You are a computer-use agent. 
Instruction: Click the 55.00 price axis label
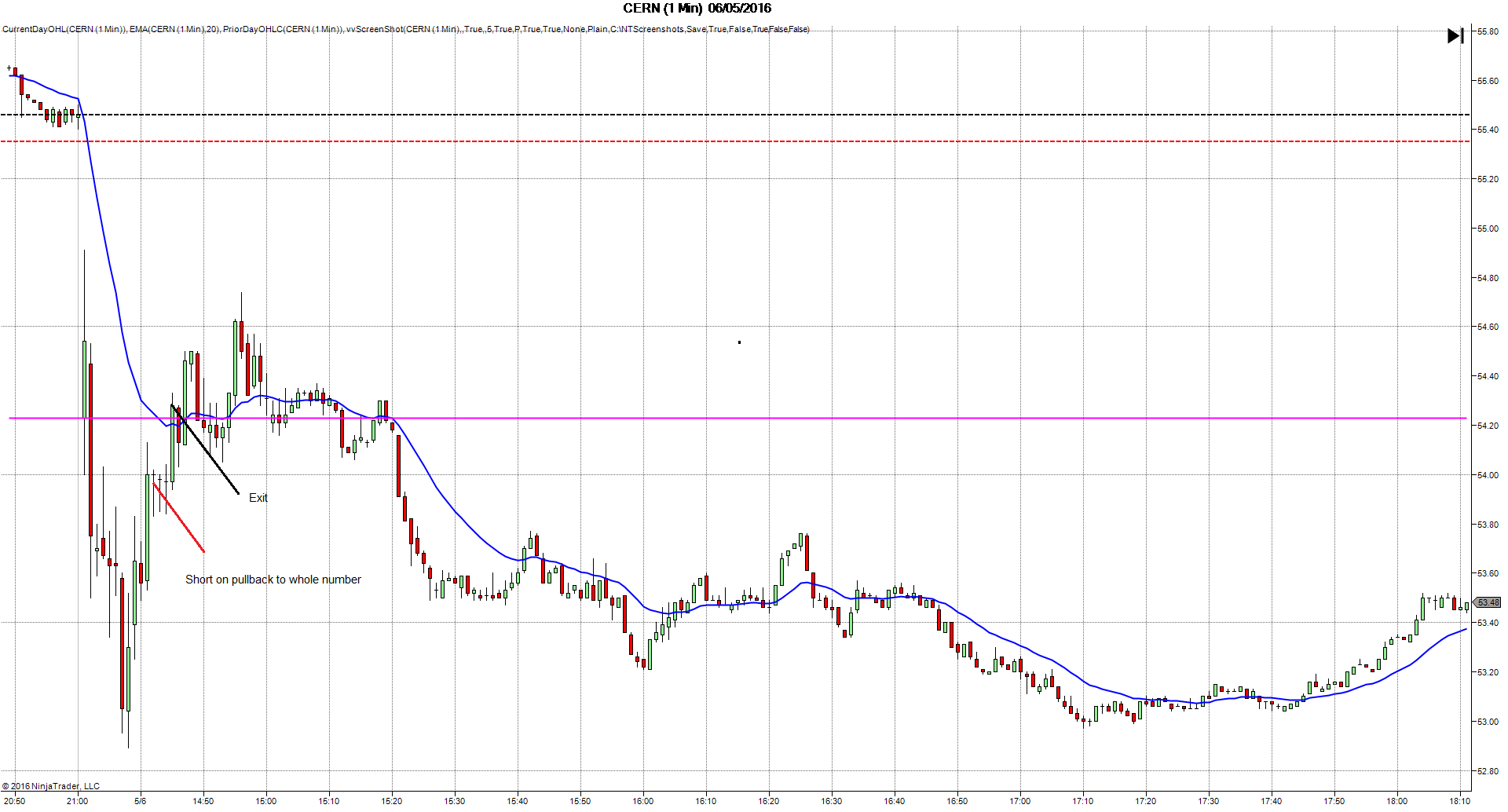click(x=1488, y=229)
